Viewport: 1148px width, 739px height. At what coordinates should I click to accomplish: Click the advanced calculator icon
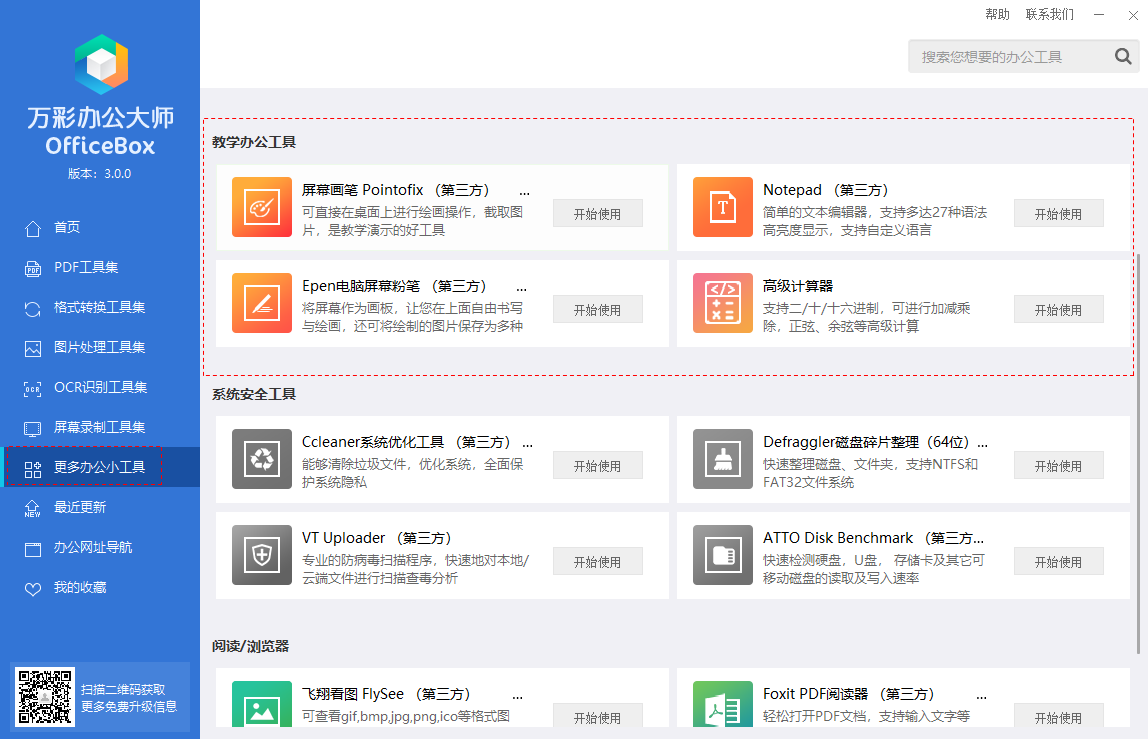click(x=722, y=303)
